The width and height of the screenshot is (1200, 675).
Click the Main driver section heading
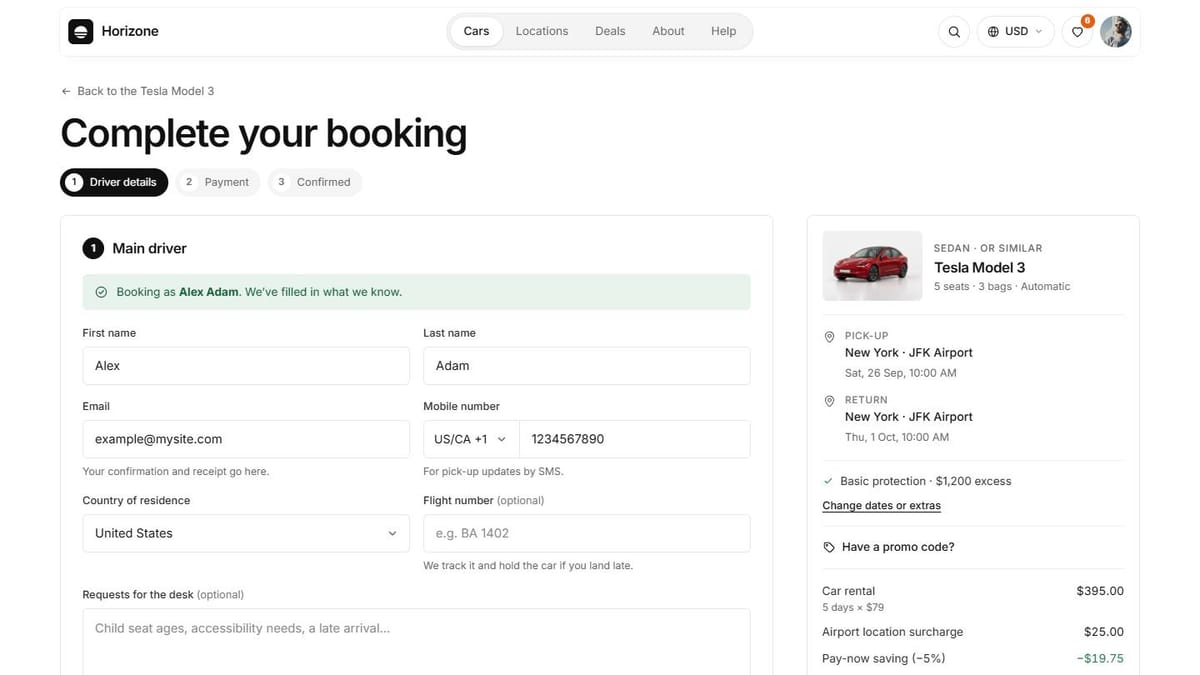coord(149,248)
